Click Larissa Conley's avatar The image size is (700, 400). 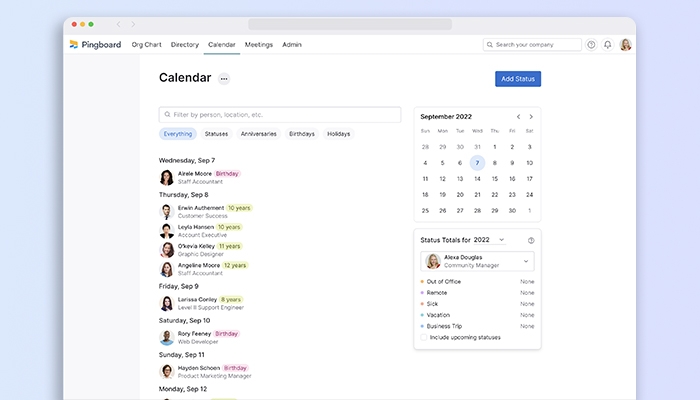tap(167, 303)
